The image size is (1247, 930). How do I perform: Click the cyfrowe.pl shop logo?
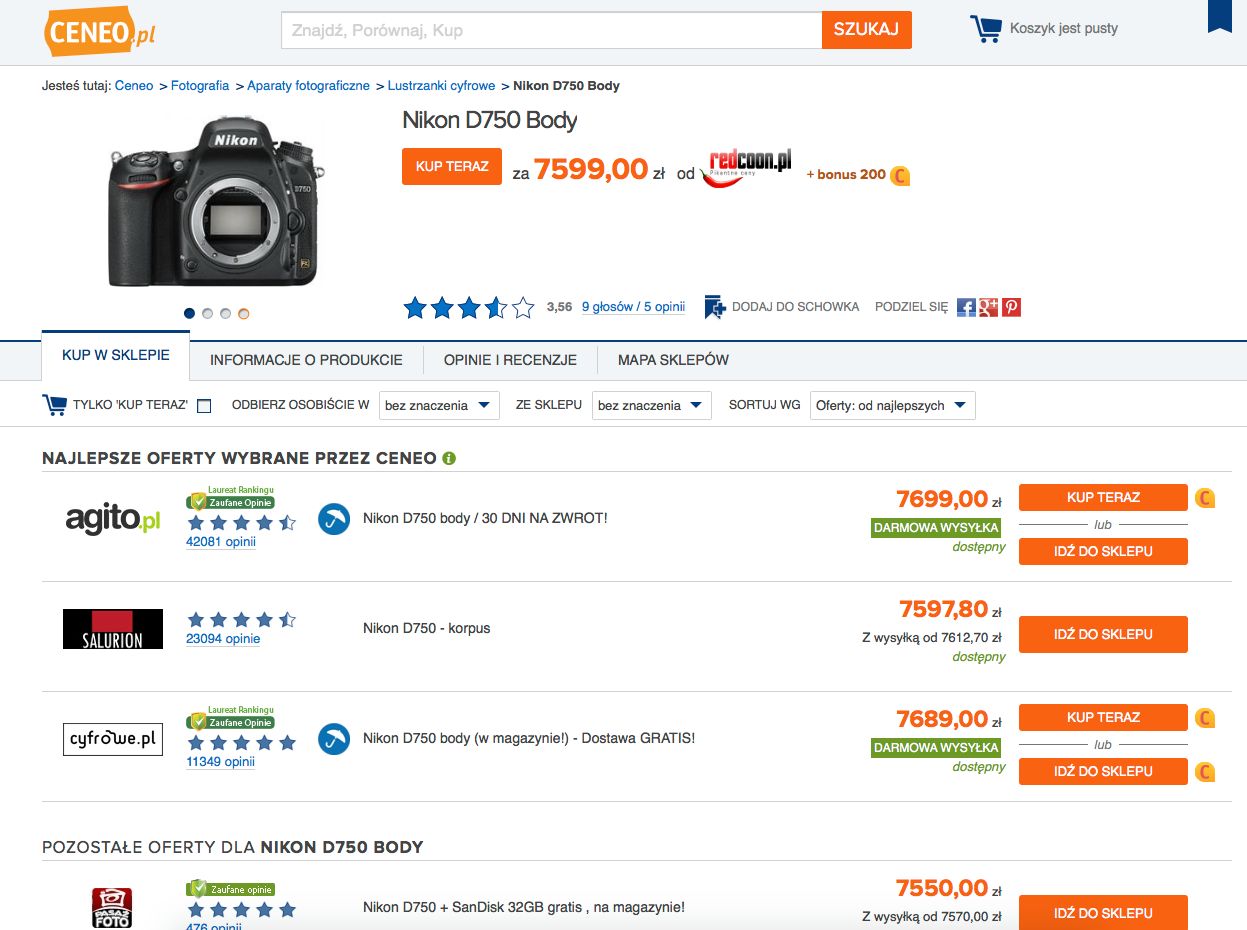pos(113,739)
